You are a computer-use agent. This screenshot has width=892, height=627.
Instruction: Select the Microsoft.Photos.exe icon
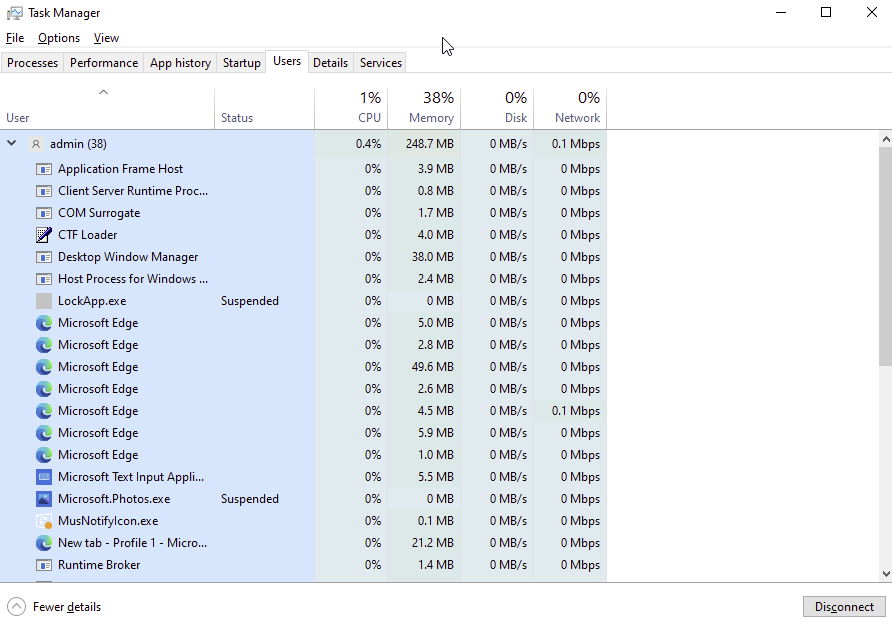click(44, 499)
